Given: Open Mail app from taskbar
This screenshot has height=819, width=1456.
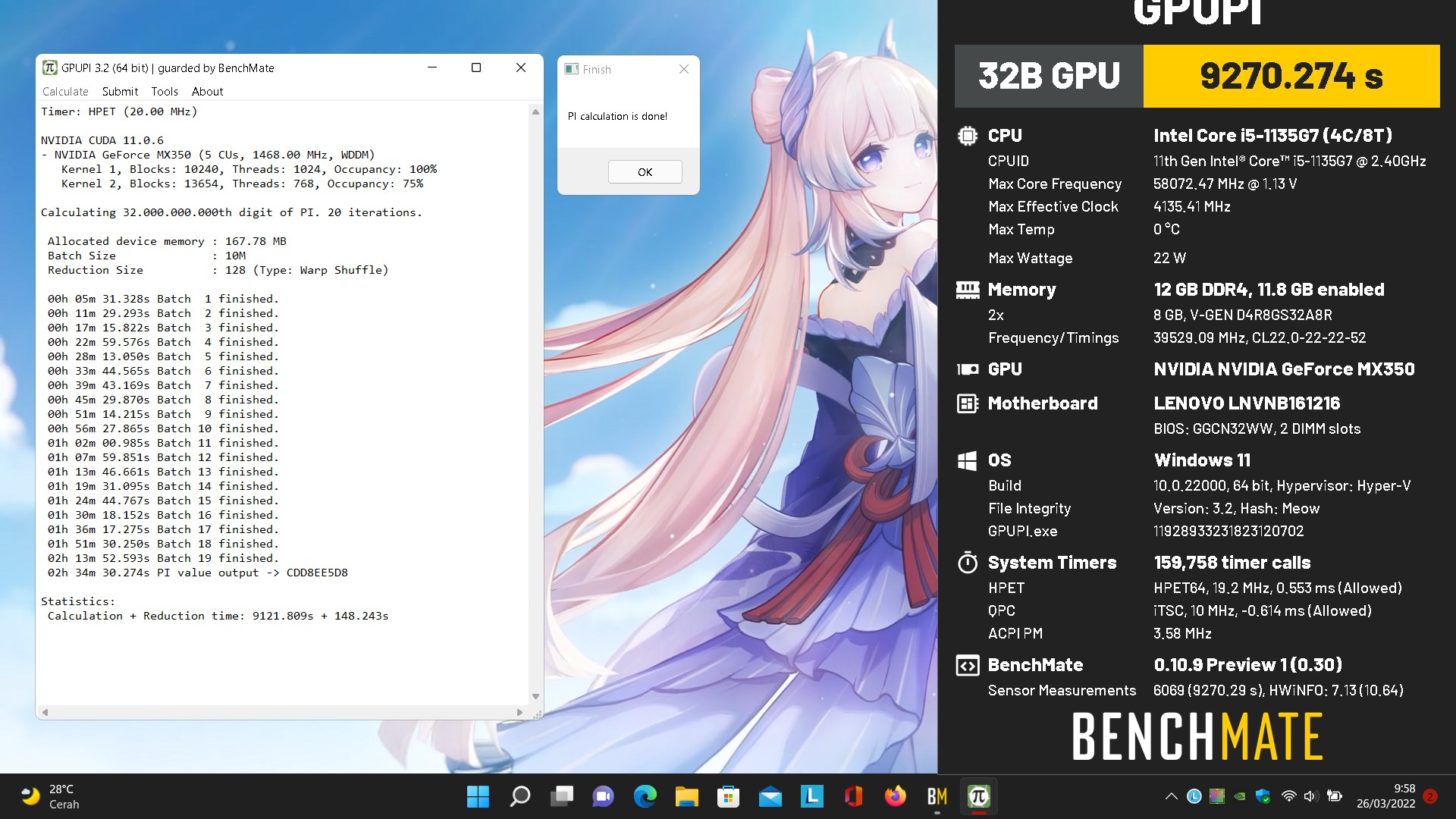Looking at the screenshot, I should tap(770, 796).
